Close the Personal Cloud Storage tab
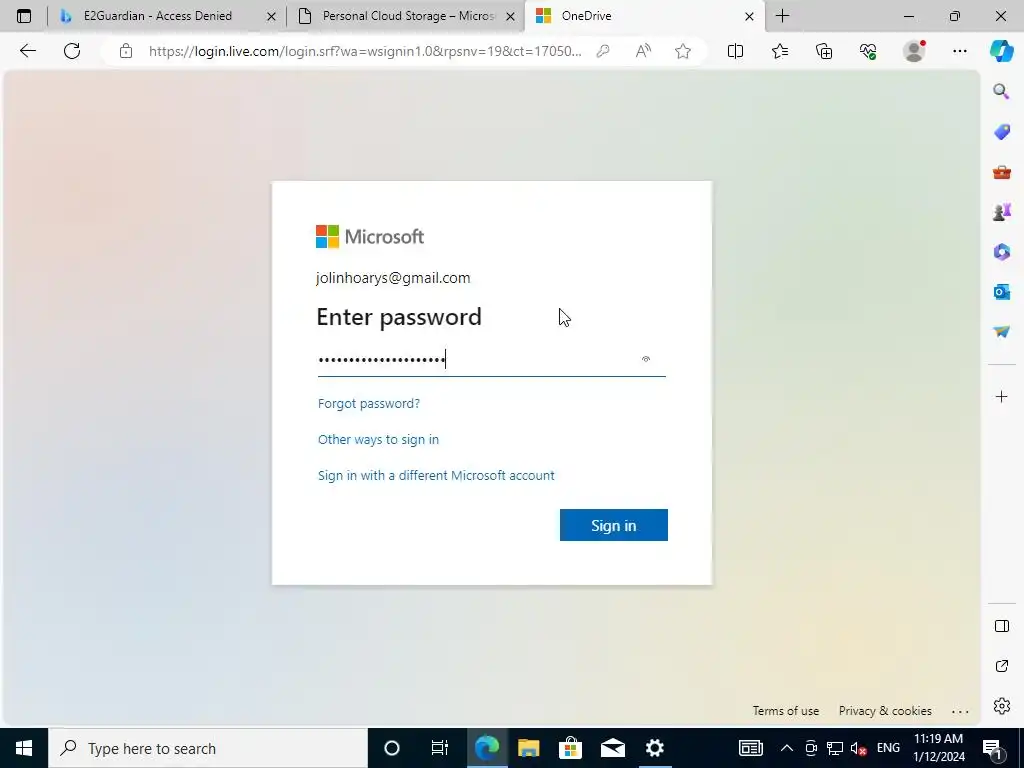 (x=511, y=16)
